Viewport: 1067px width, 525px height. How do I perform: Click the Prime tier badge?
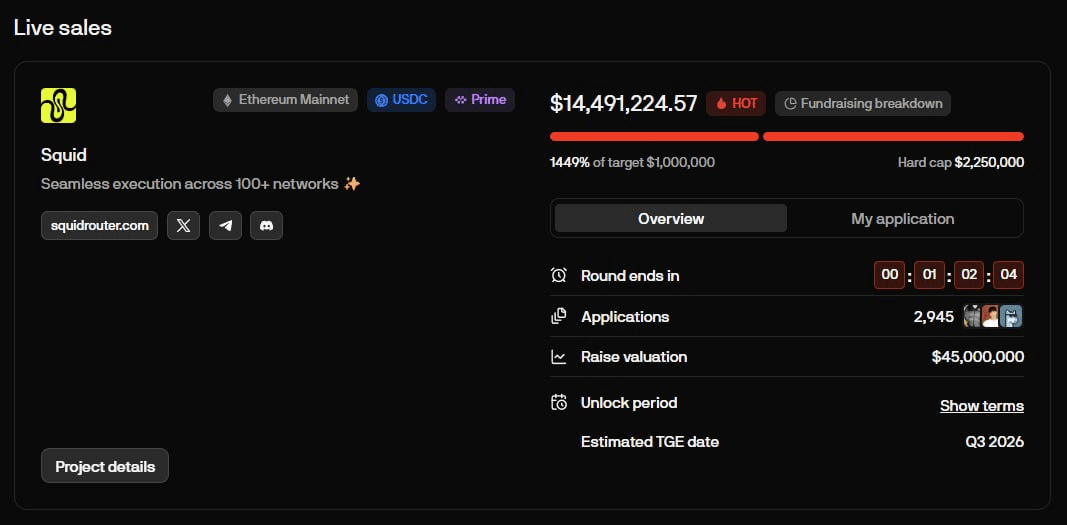480,100
